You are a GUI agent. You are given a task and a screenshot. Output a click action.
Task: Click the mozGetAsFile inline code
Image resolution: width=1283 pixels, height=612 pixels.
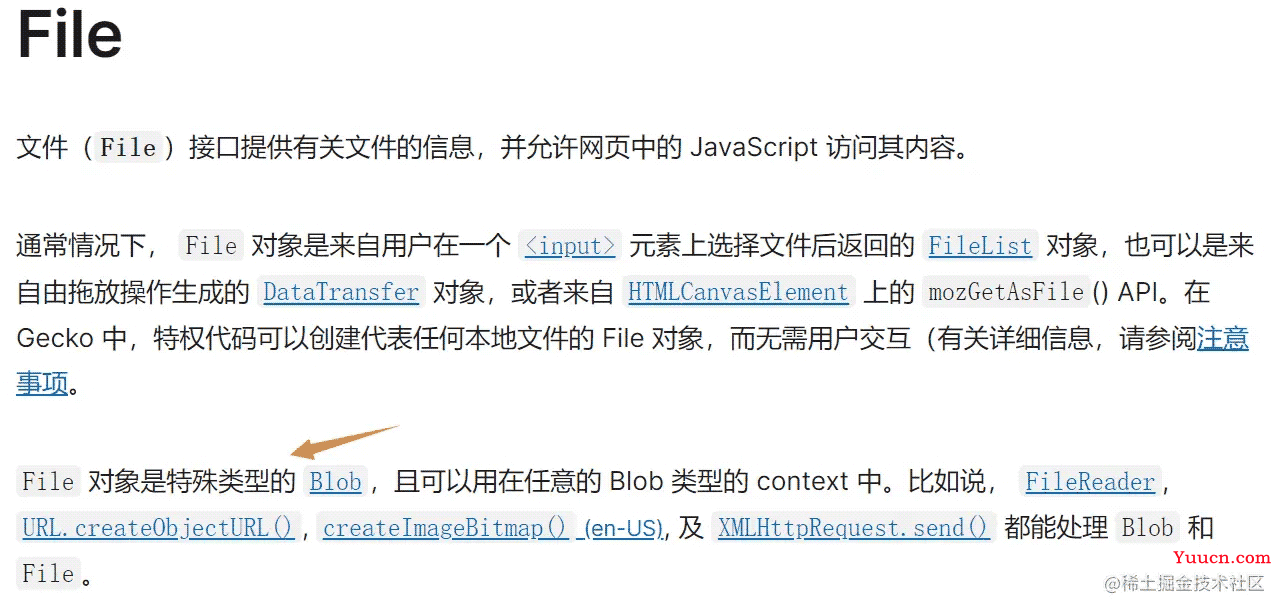point(1007,292)
